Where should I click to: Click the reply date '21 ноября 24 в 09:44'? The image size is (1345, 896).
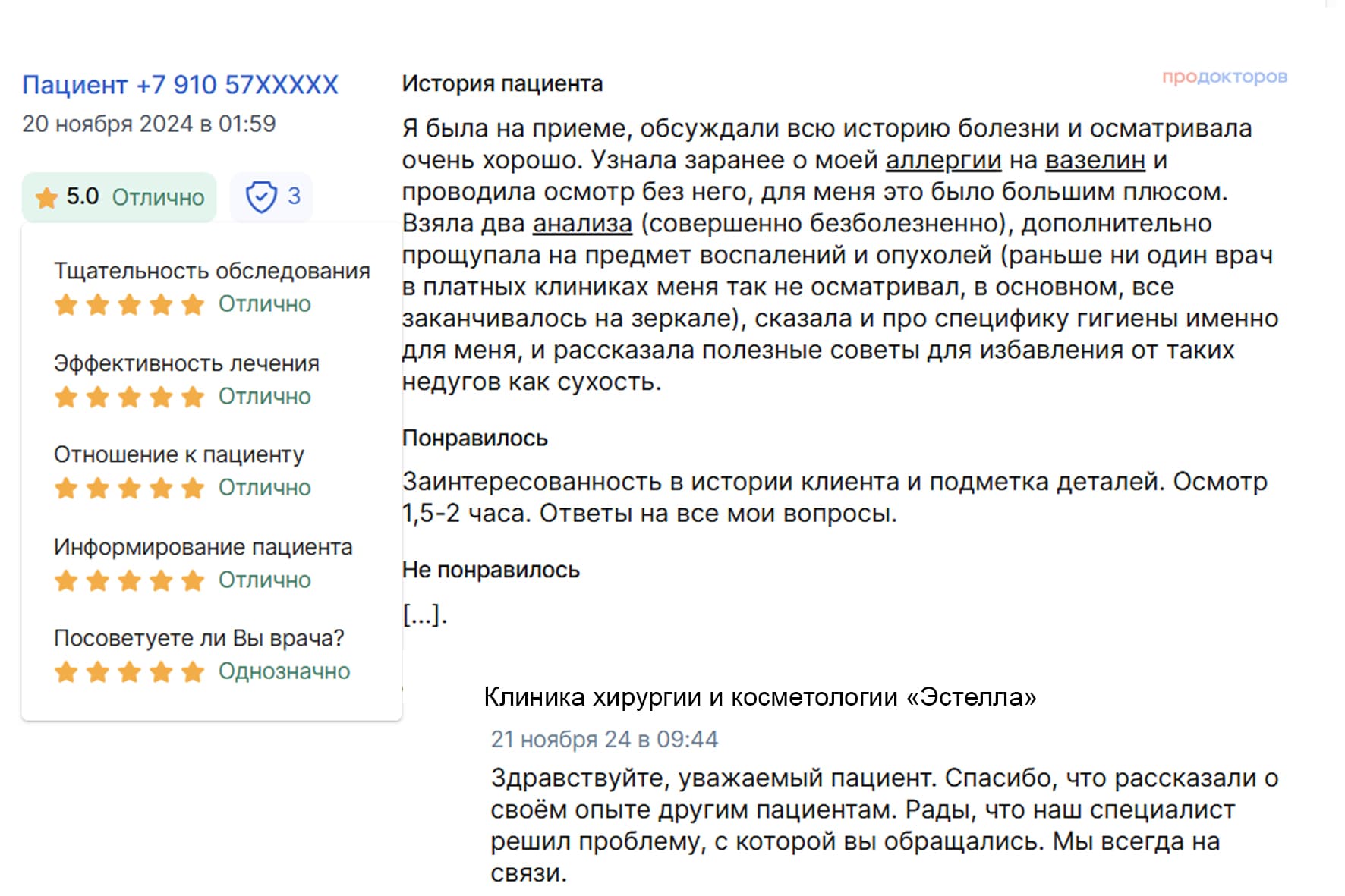[604, 740]
